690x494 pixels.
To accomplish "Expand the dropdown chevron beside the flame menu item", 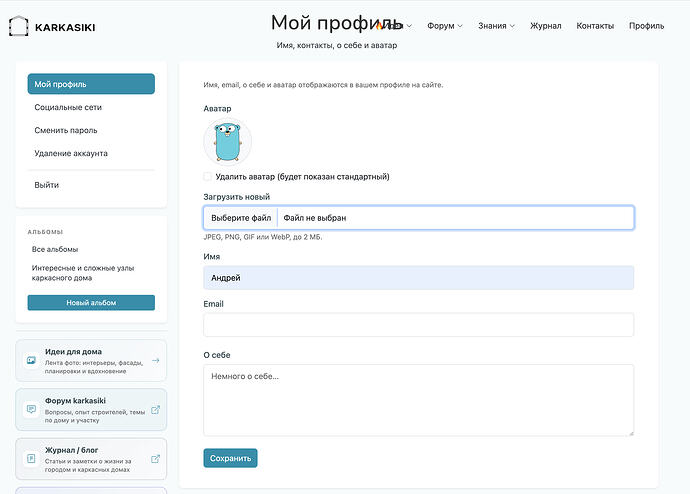I will click(409, 26).
